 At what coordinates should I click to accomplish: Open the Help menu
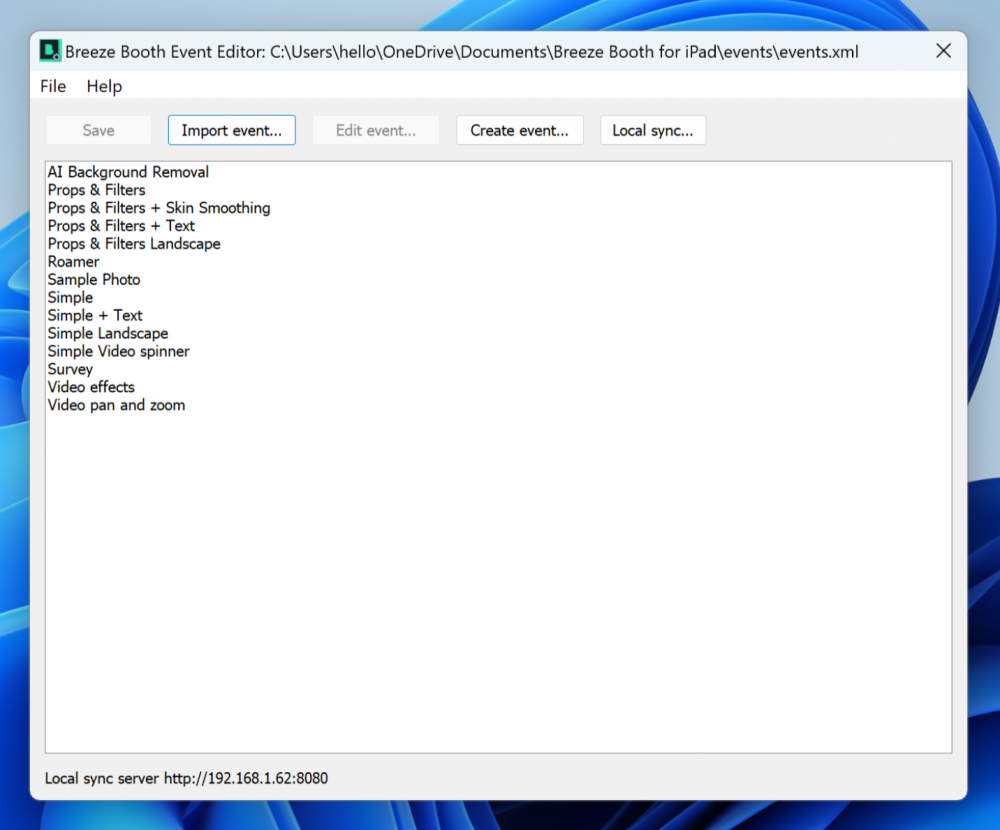point(104,86)
